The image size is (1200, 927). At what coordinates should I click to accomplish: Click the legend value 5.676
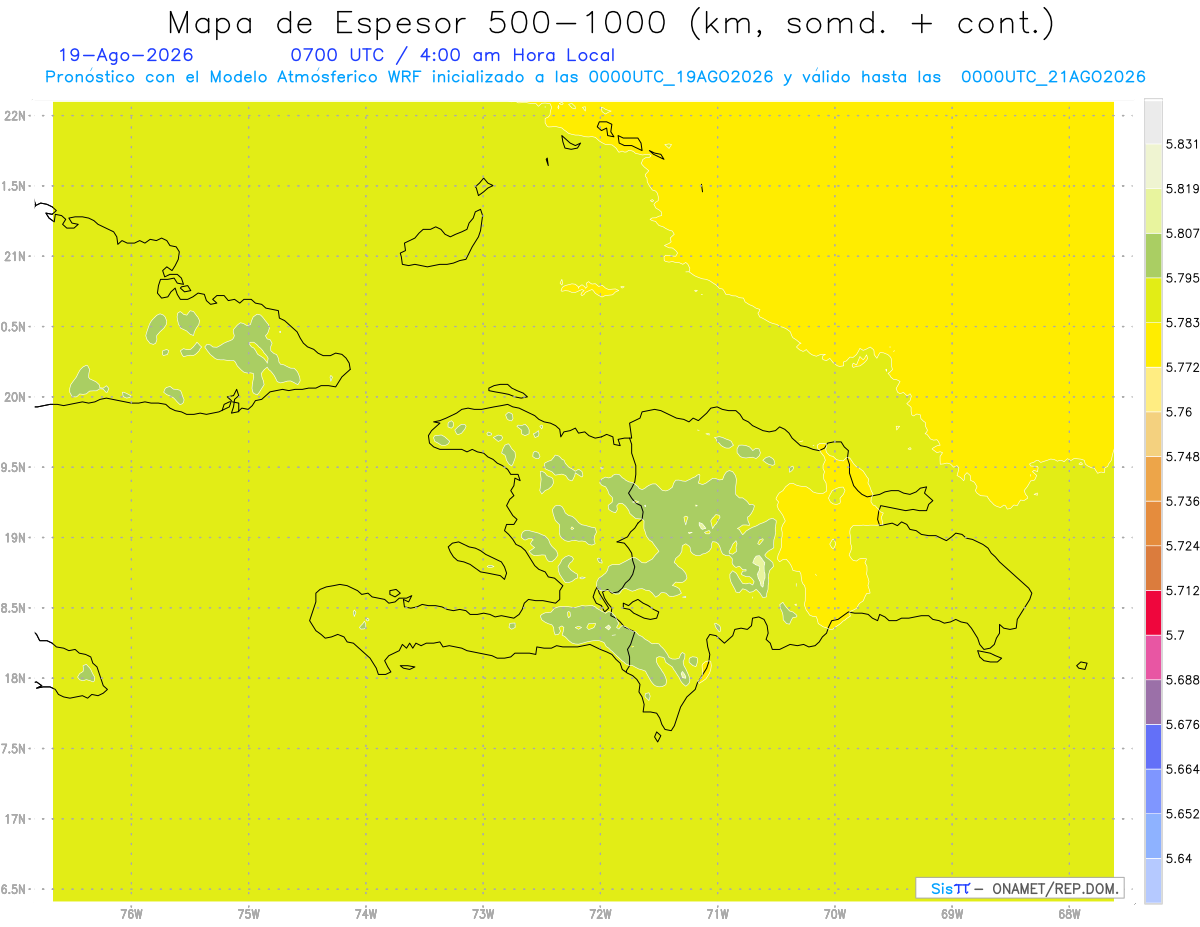(x=1183, y=724)
